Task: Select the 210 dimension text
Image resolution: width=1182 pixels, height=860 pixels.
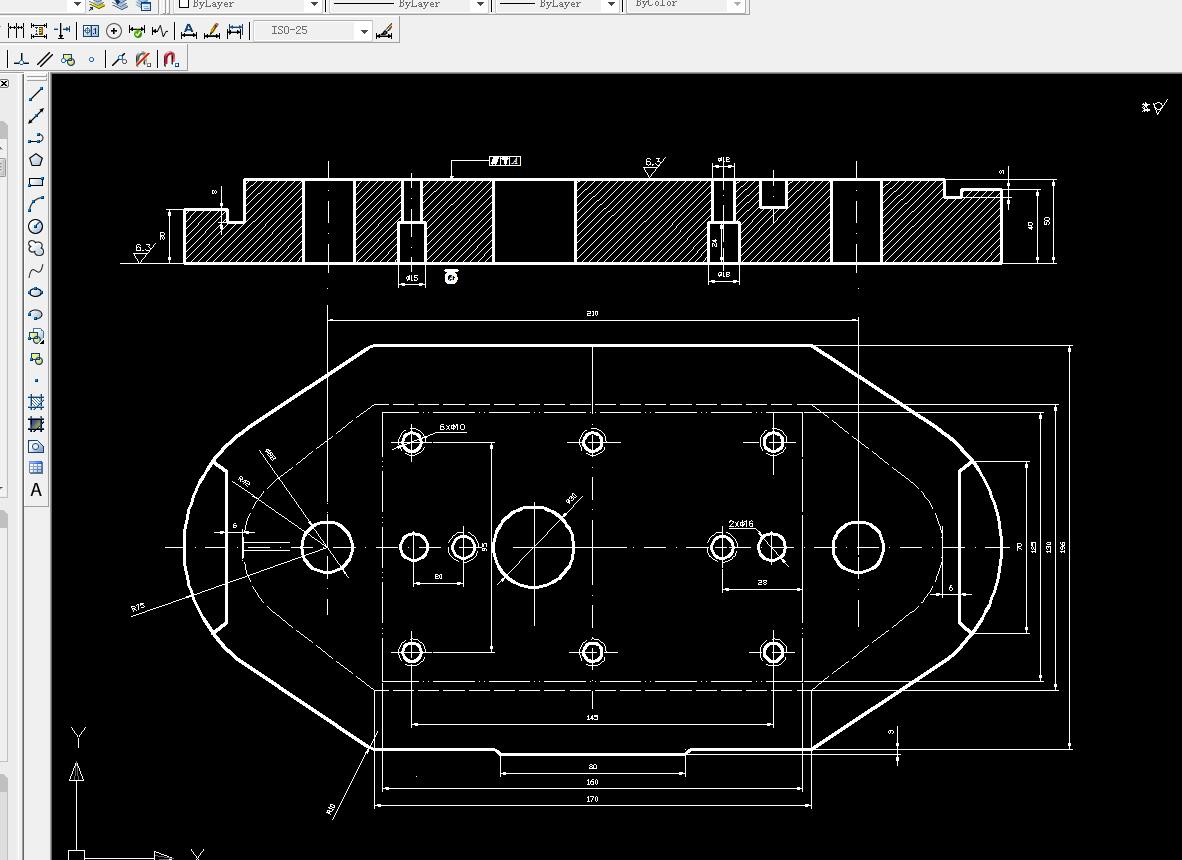Action: click(x=593, y=313)
